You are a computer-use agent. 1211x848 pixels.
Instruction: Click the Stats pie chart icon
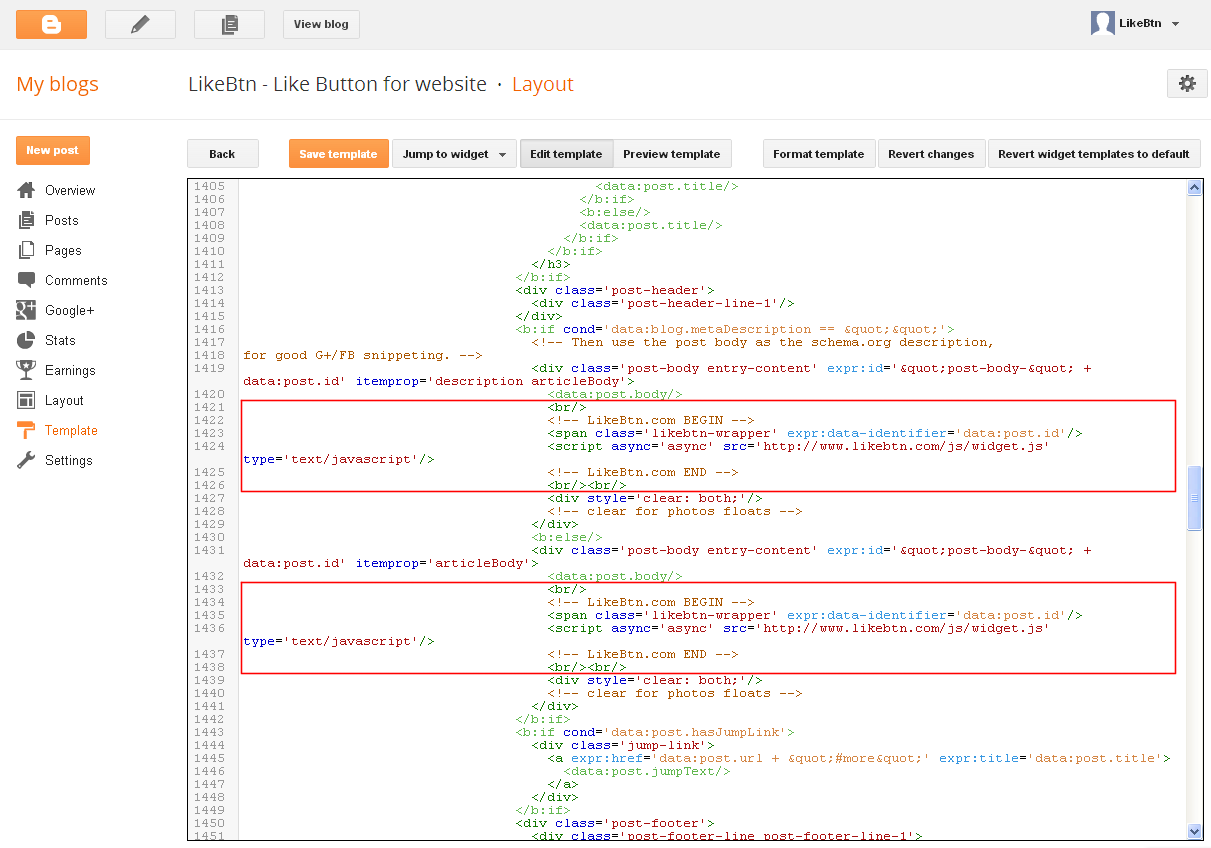click(x=27, y=340)
